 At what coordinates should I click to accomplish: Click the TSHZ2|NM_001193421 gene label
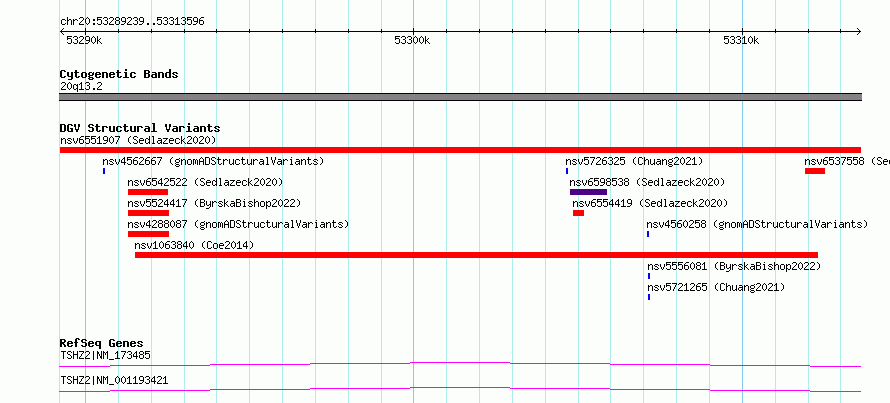(114, 380)
